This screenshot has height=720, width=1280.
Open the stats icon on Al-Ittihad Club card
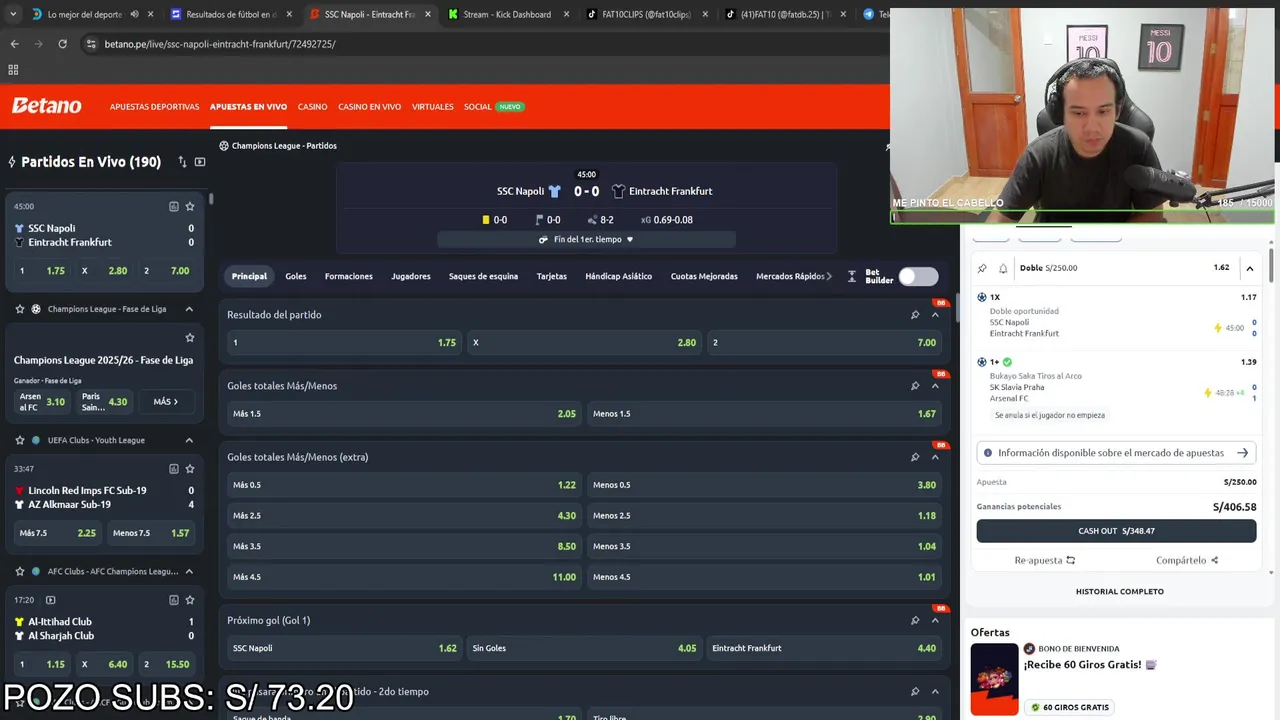(x=174, y=600)
